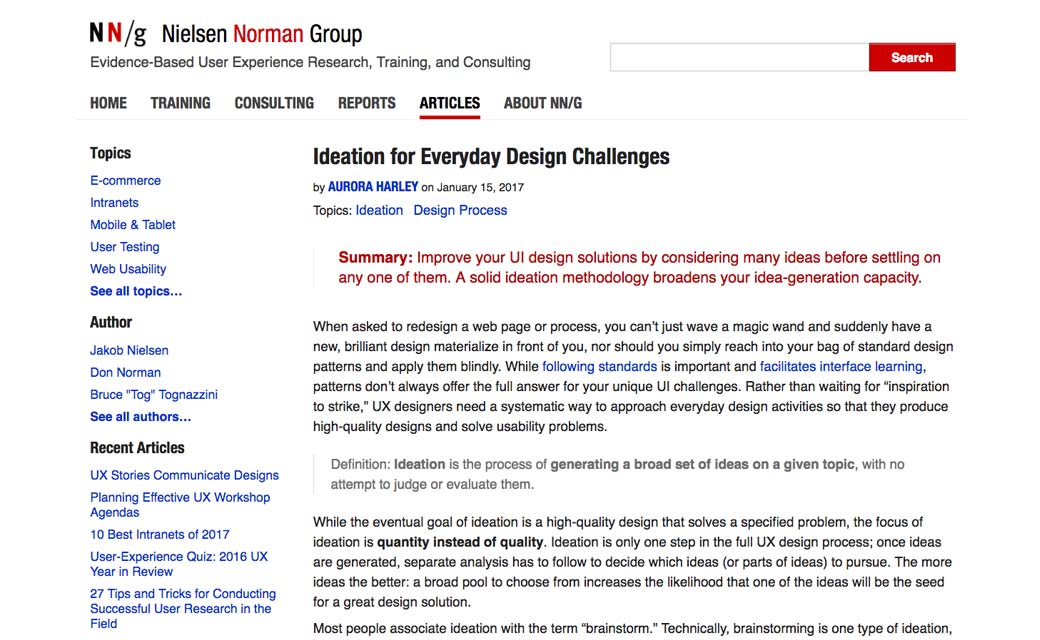Open the E-commerce topic link
This screenshot has width=1040, height=640.
(125, 181)
